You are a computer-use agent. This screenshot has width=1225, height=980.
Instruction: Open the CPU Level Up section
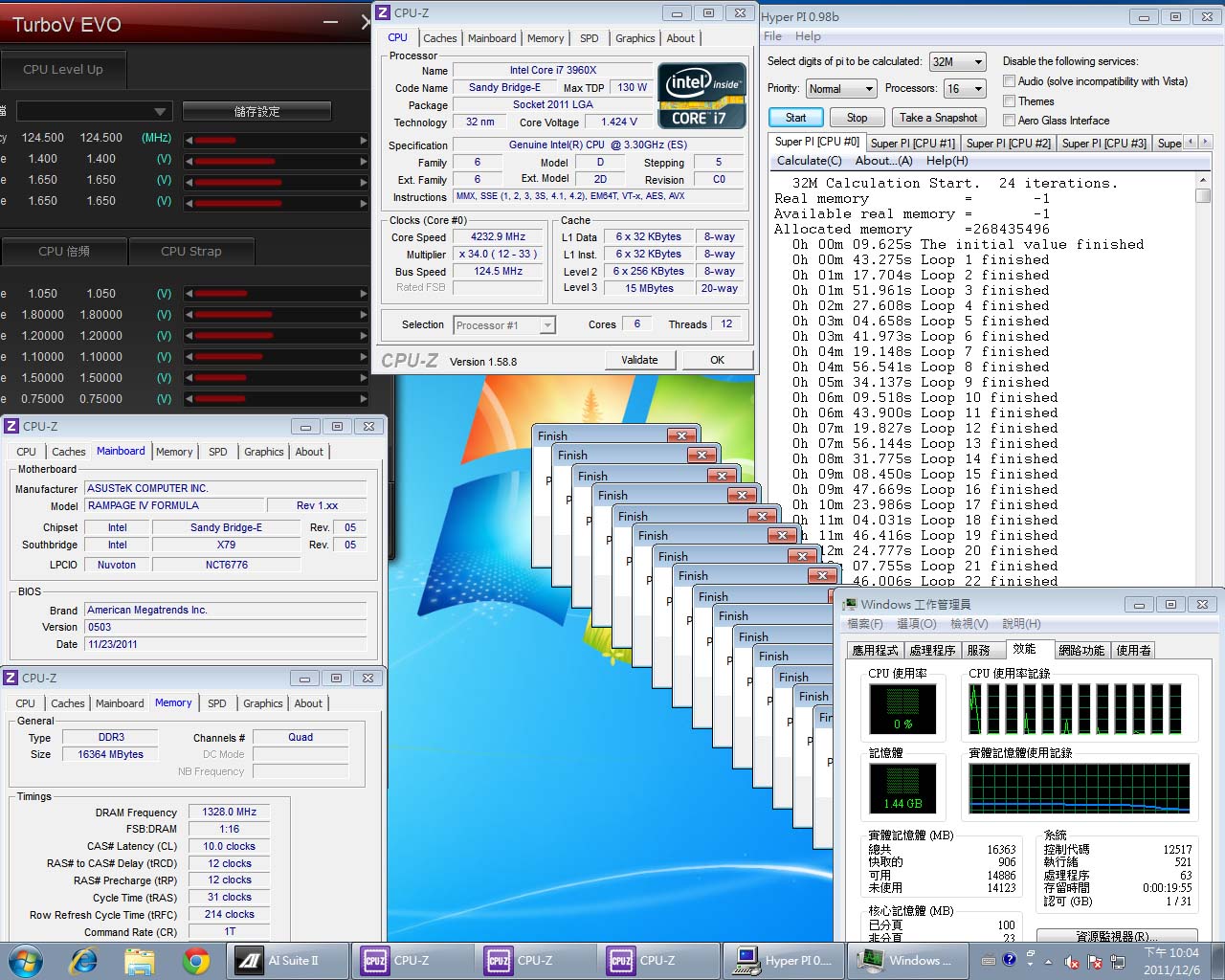click(x=63, y=70)
